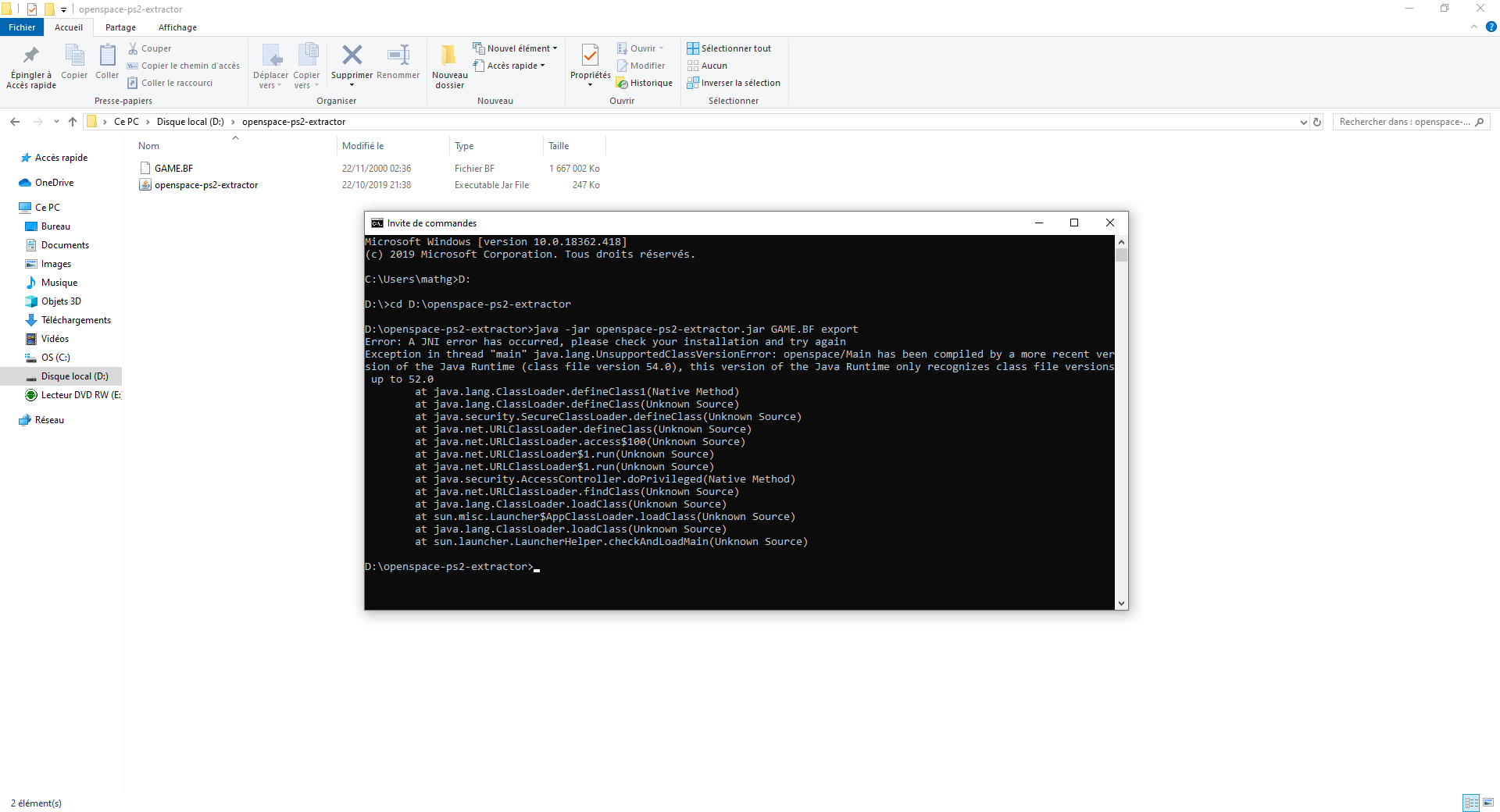Open the Propriétés properties icon

pyautogui.click(x=591, y=55)
